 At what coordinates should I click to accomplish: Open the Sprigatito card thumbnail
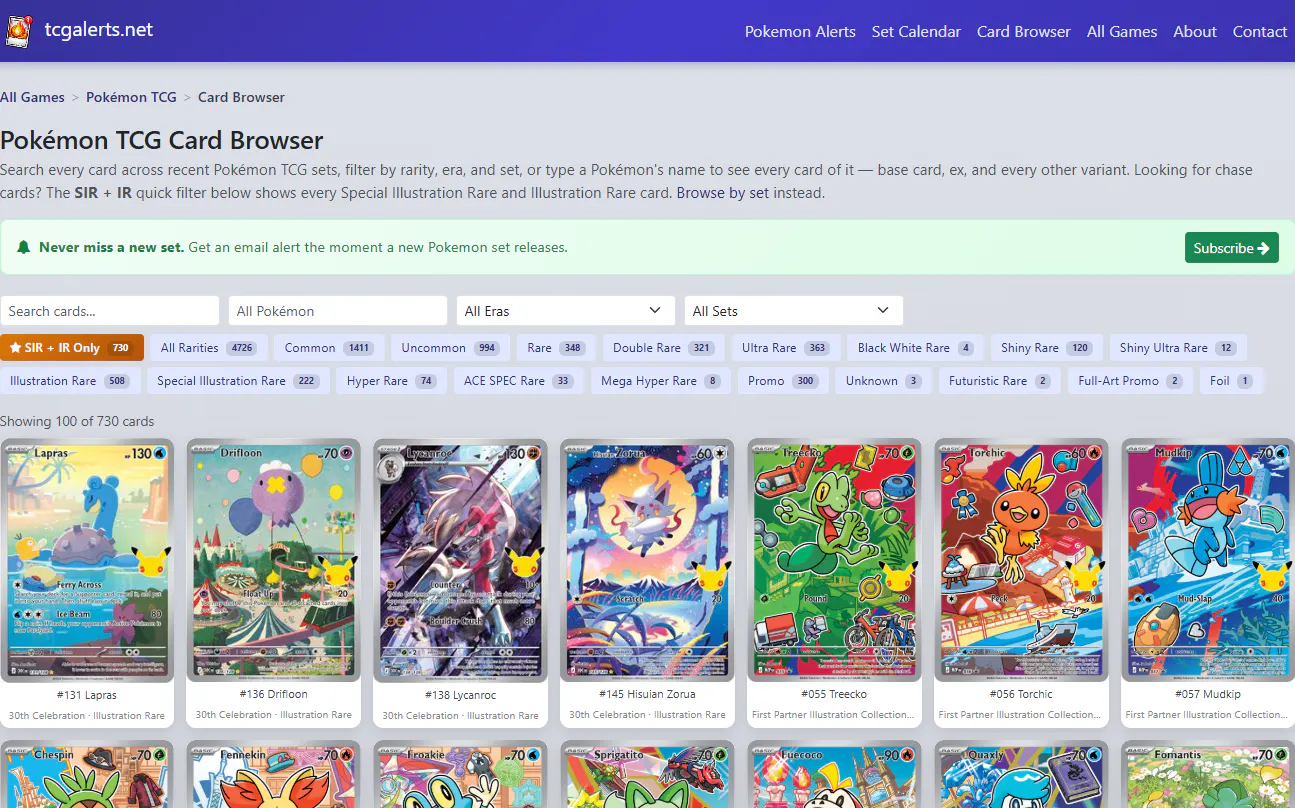[647, 774]
